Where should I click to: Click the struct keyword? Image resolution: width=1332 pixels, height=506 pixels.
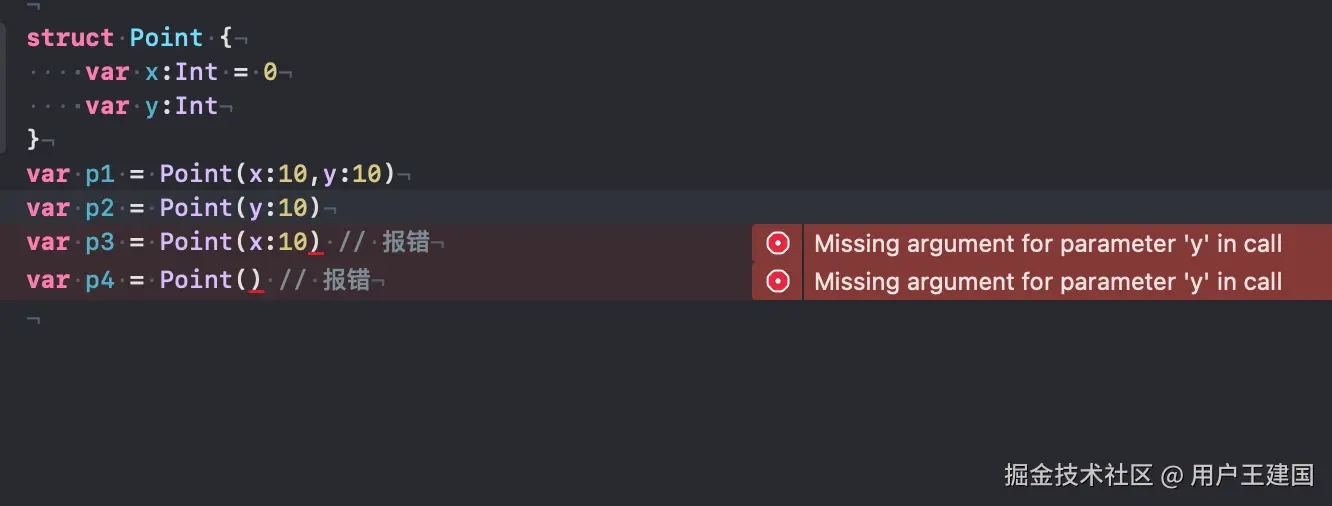coord(70,38)
